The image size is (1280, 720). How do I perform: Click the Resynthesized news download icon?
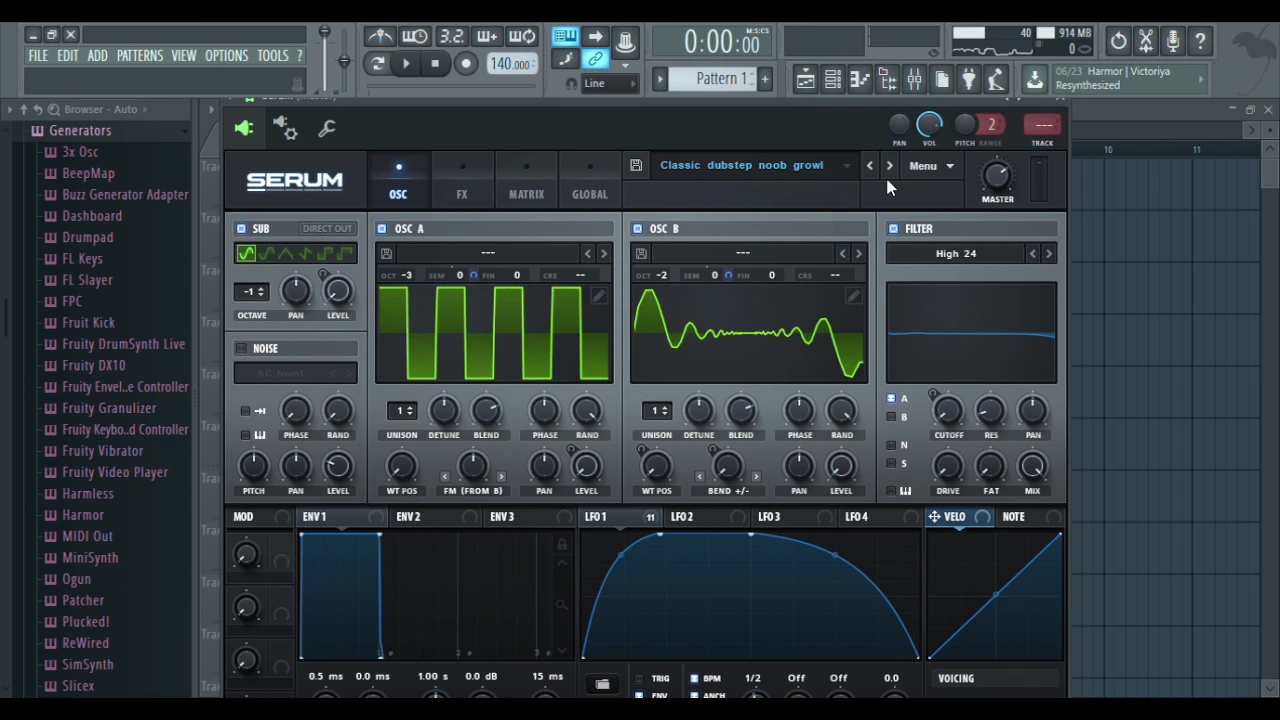[1035, 79]
